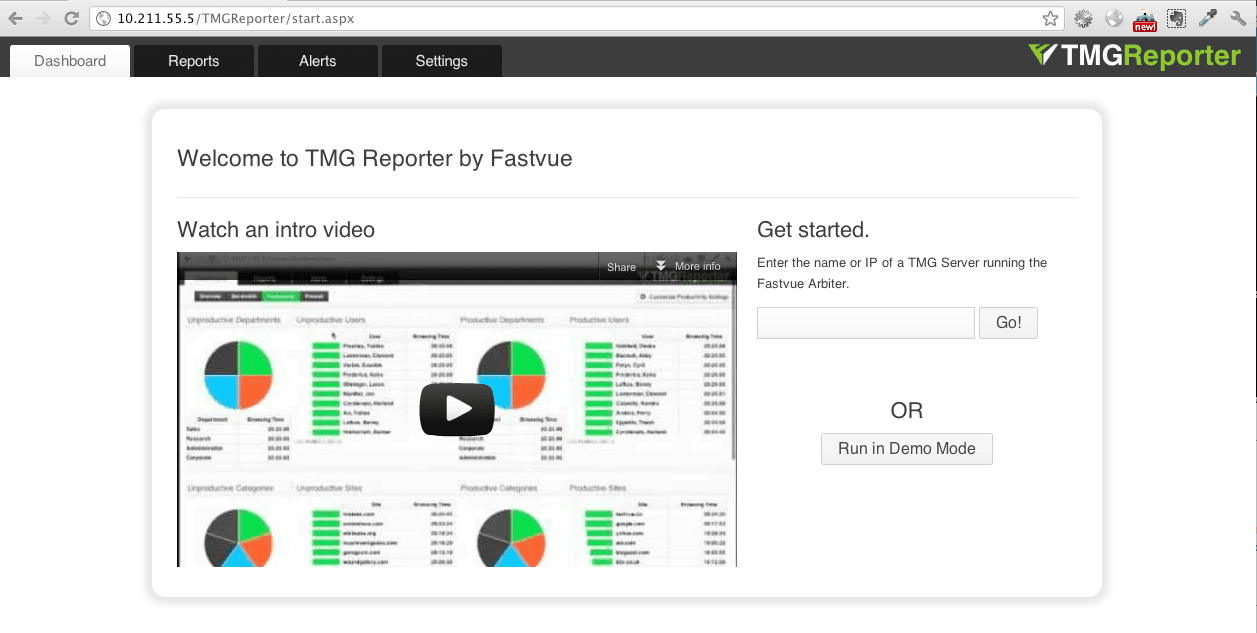Image resolution: width=1257 pixels, height=633 pixels.
Task: Activate the eyedropper color picker extension
Action: [1208, 18]
